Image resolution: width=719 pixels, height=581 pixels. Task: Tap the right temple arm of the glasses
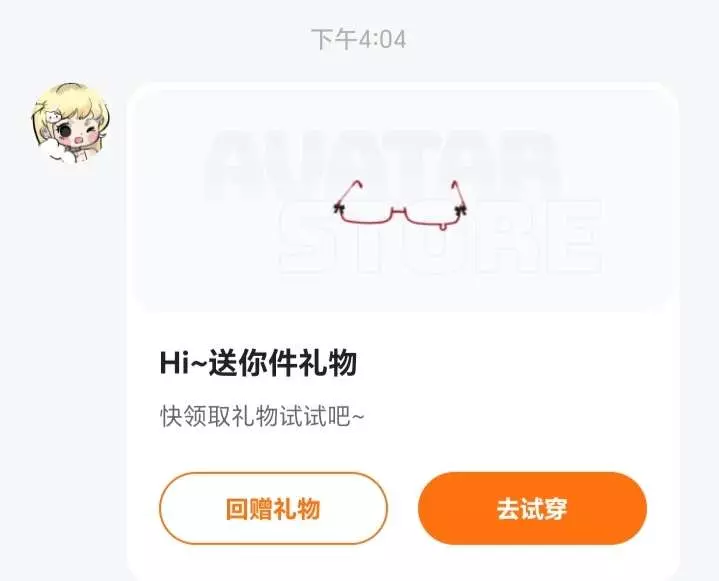(x=458, y=193)
